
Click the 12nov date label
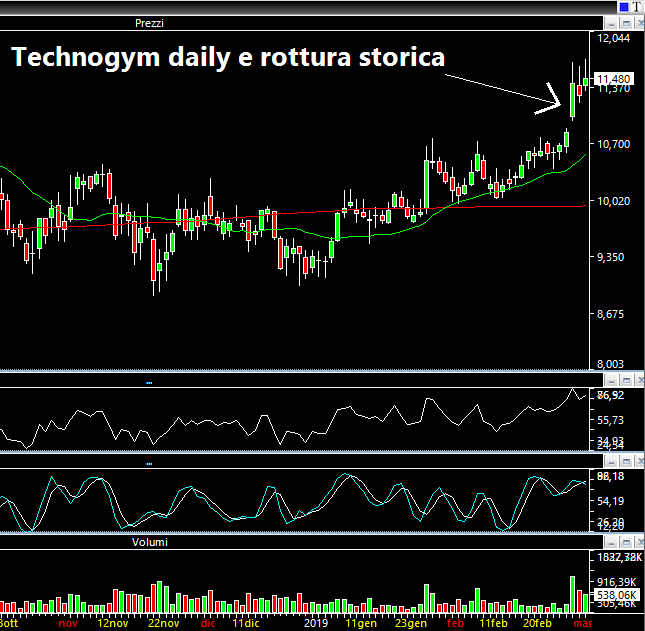coord(113,623)
